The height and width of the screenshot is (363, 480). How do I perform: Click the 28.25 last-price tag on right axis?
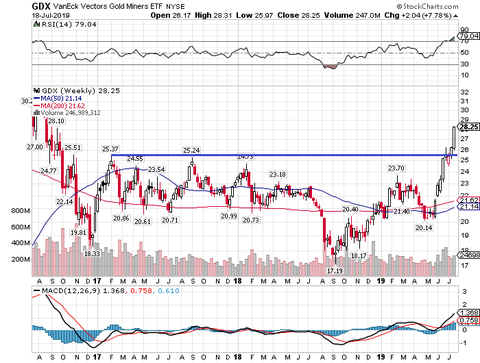[469, 127]
